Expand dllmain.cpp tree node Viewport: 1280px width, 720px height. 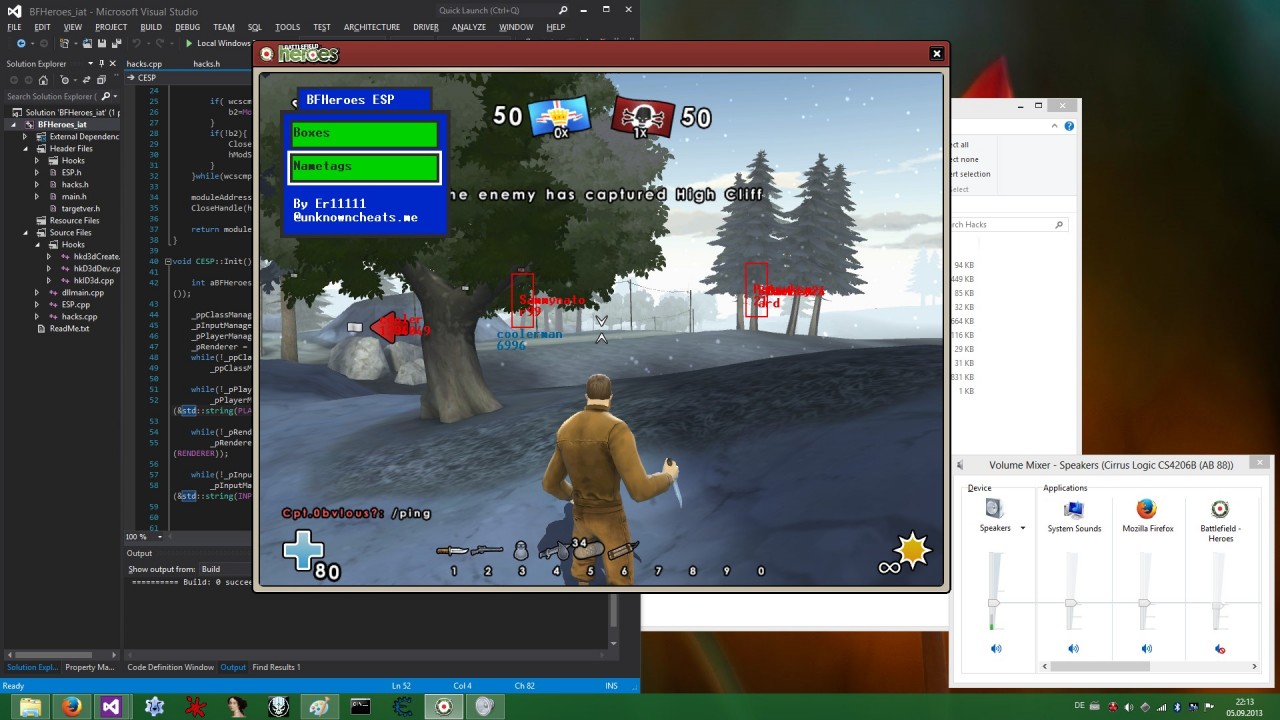click(39, 293)
